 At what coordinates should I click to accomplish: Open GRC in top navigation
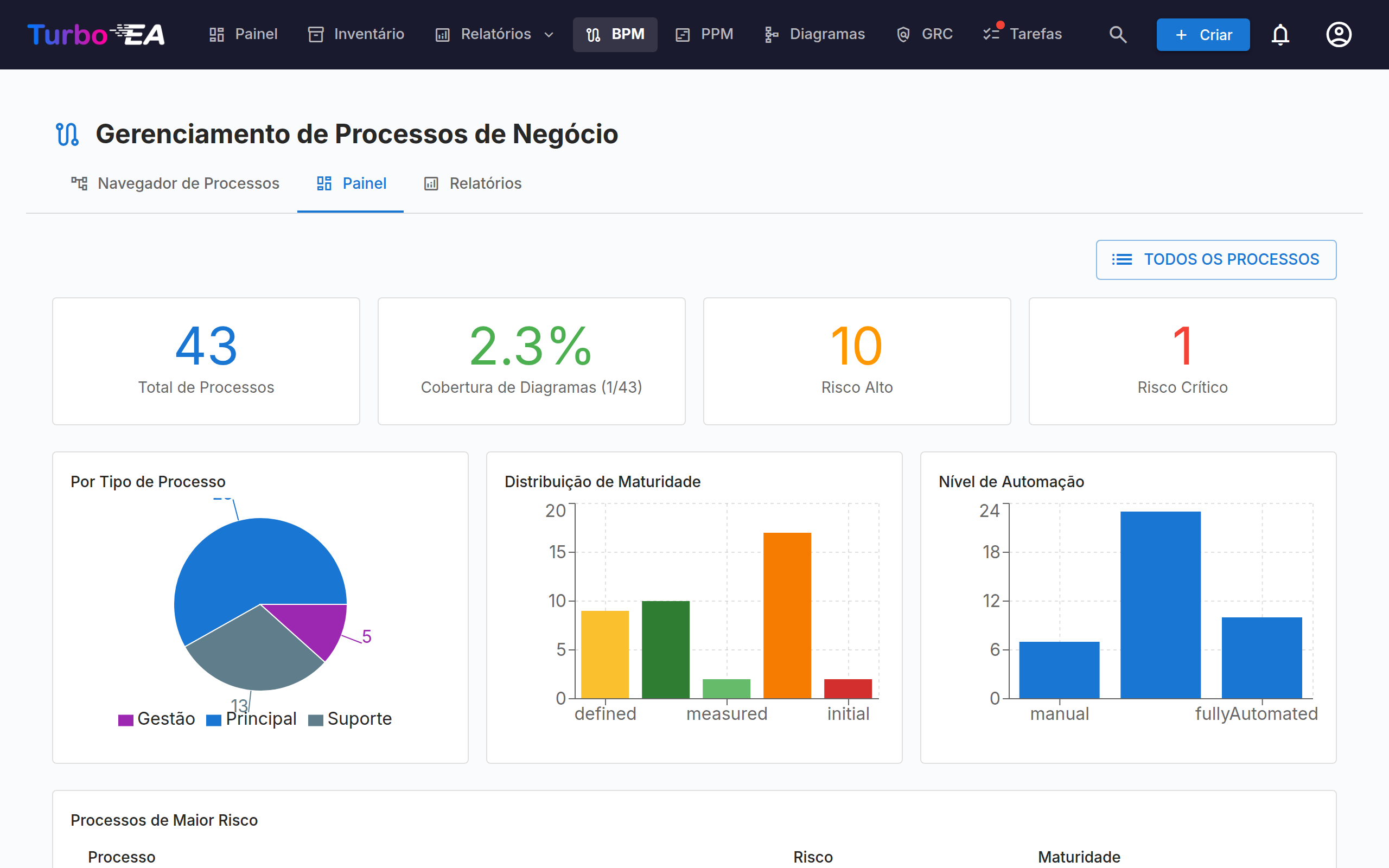925,34
